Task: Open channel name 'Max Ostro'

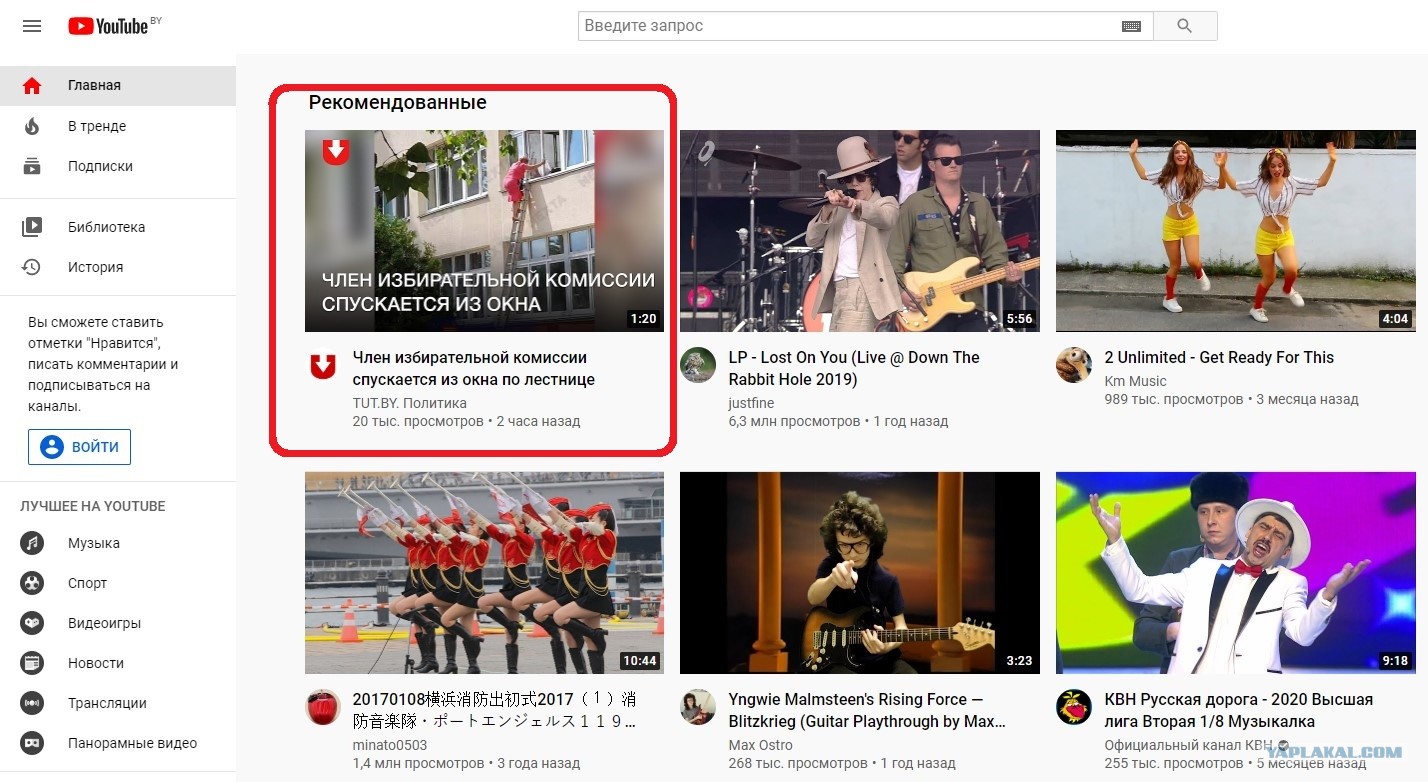Action: (x=760, y=745)
